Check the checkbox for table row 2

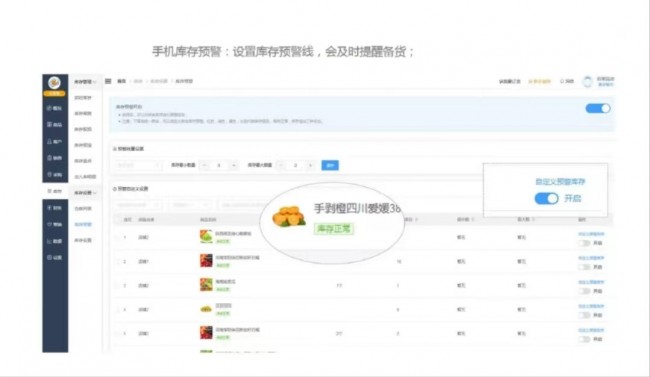[x=117, y=261]
